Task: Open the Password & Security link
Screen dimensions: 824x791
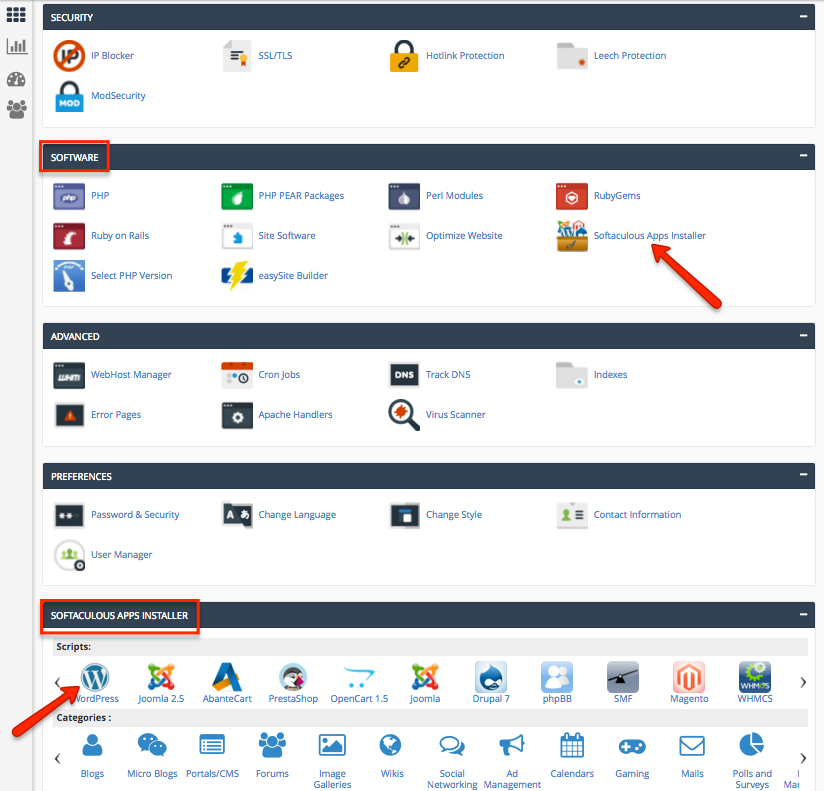Action: (x=135, y=515)
